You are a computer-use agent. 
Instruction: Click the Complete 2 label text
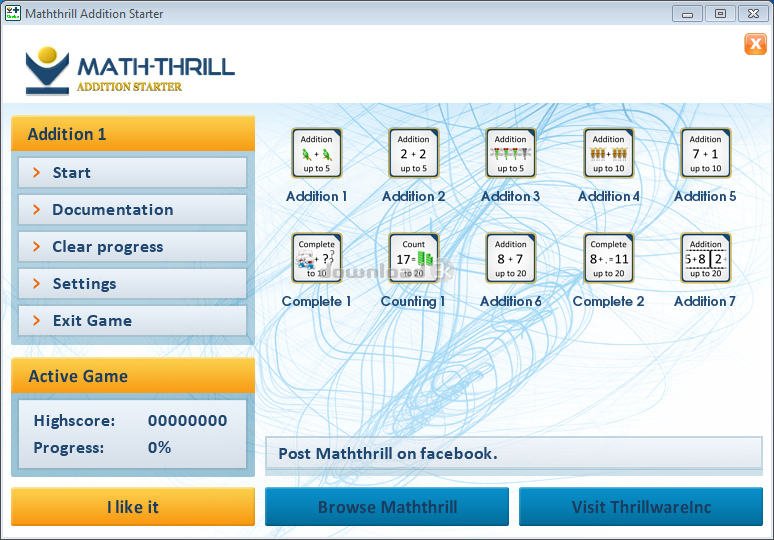tap(609, 302)
